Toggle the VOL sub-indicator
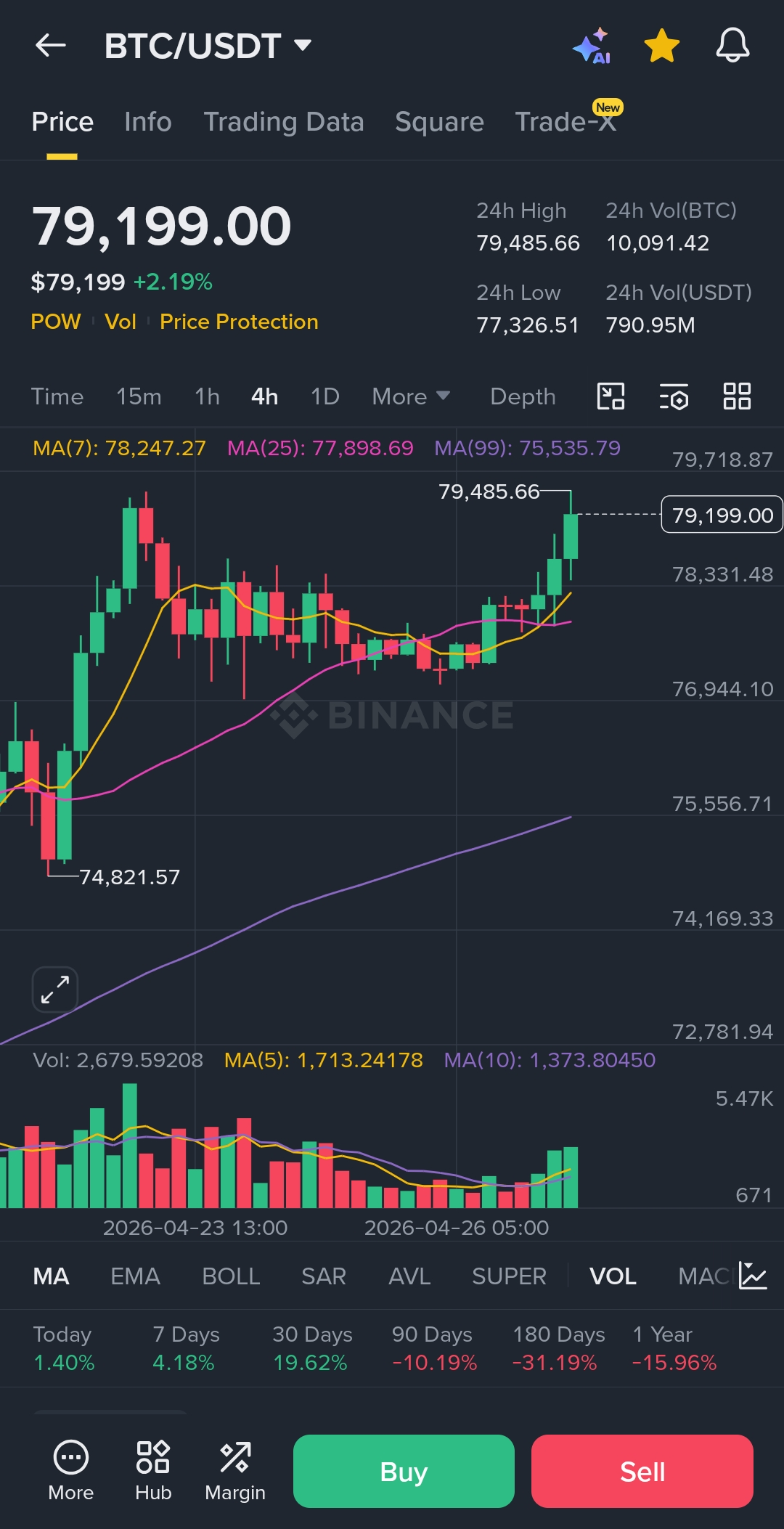Screen dimensions: 784x1529 613,1276
